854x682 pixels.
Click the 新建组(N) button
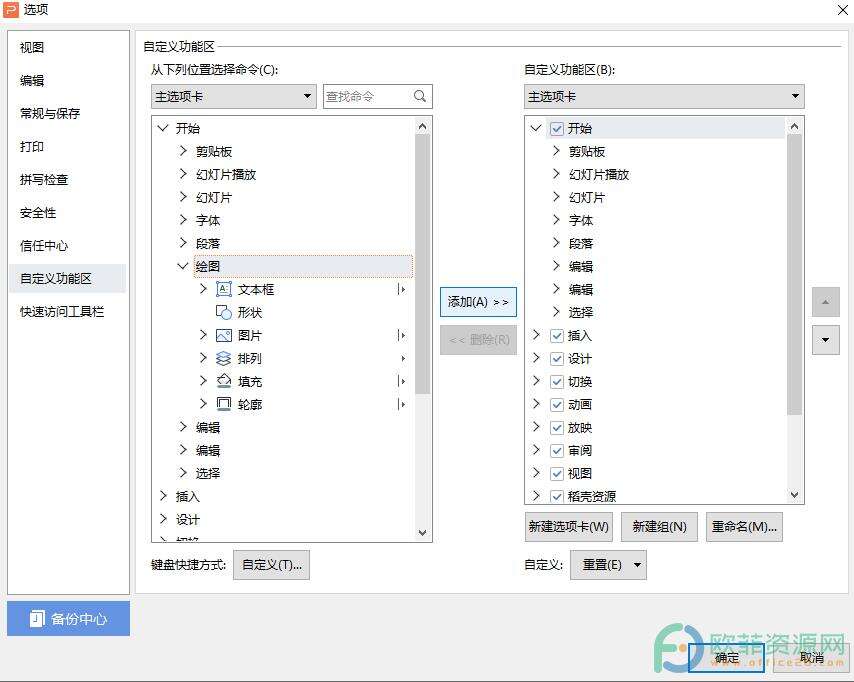(x=659, y=527)
